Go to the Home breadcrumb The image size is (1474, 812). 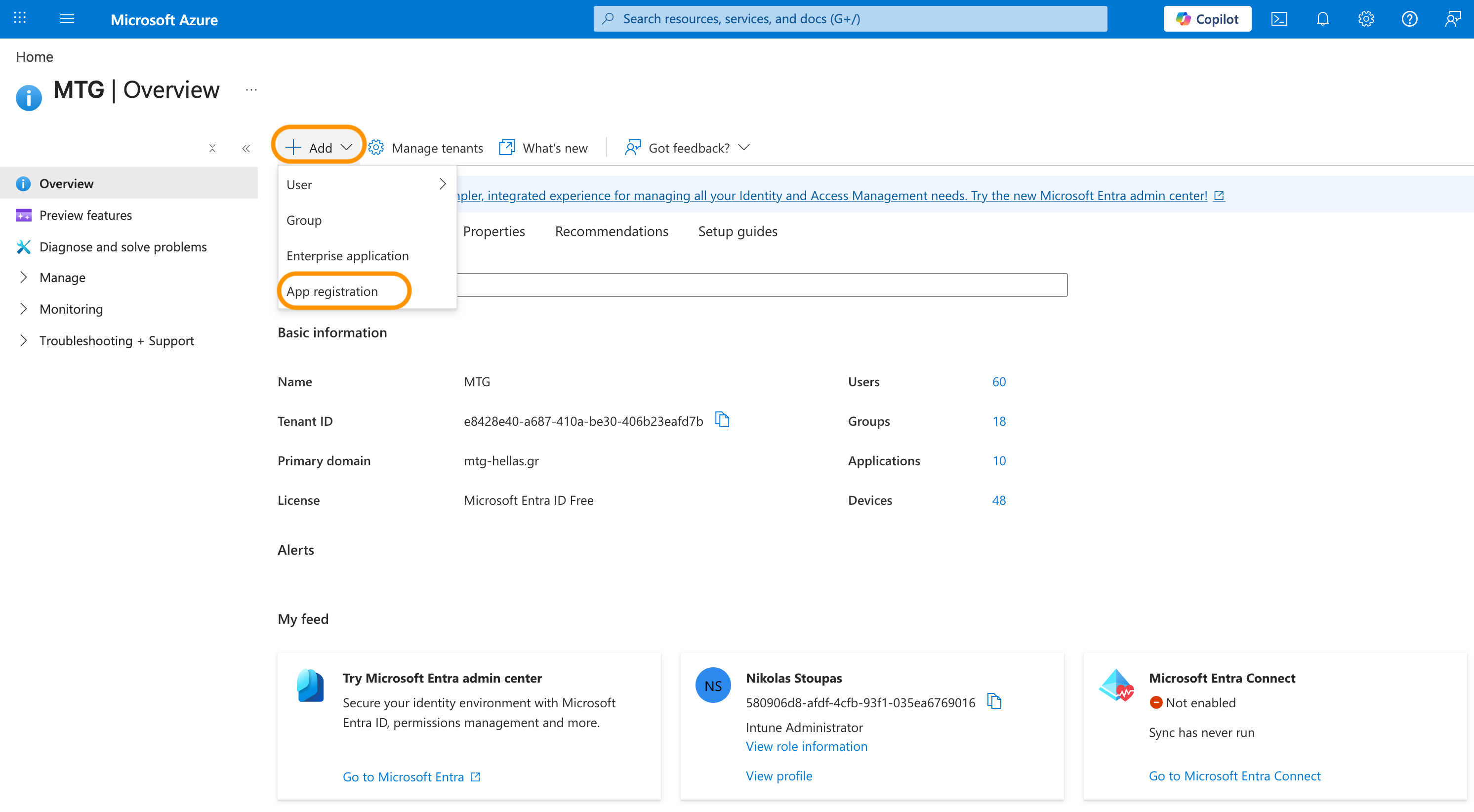(35, 57)
